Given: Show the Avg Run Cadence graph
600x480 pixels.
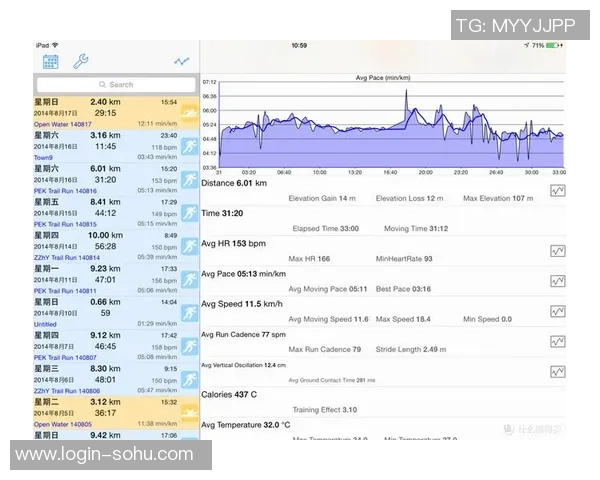Looking at the screenshot, I should click(557, 341).
